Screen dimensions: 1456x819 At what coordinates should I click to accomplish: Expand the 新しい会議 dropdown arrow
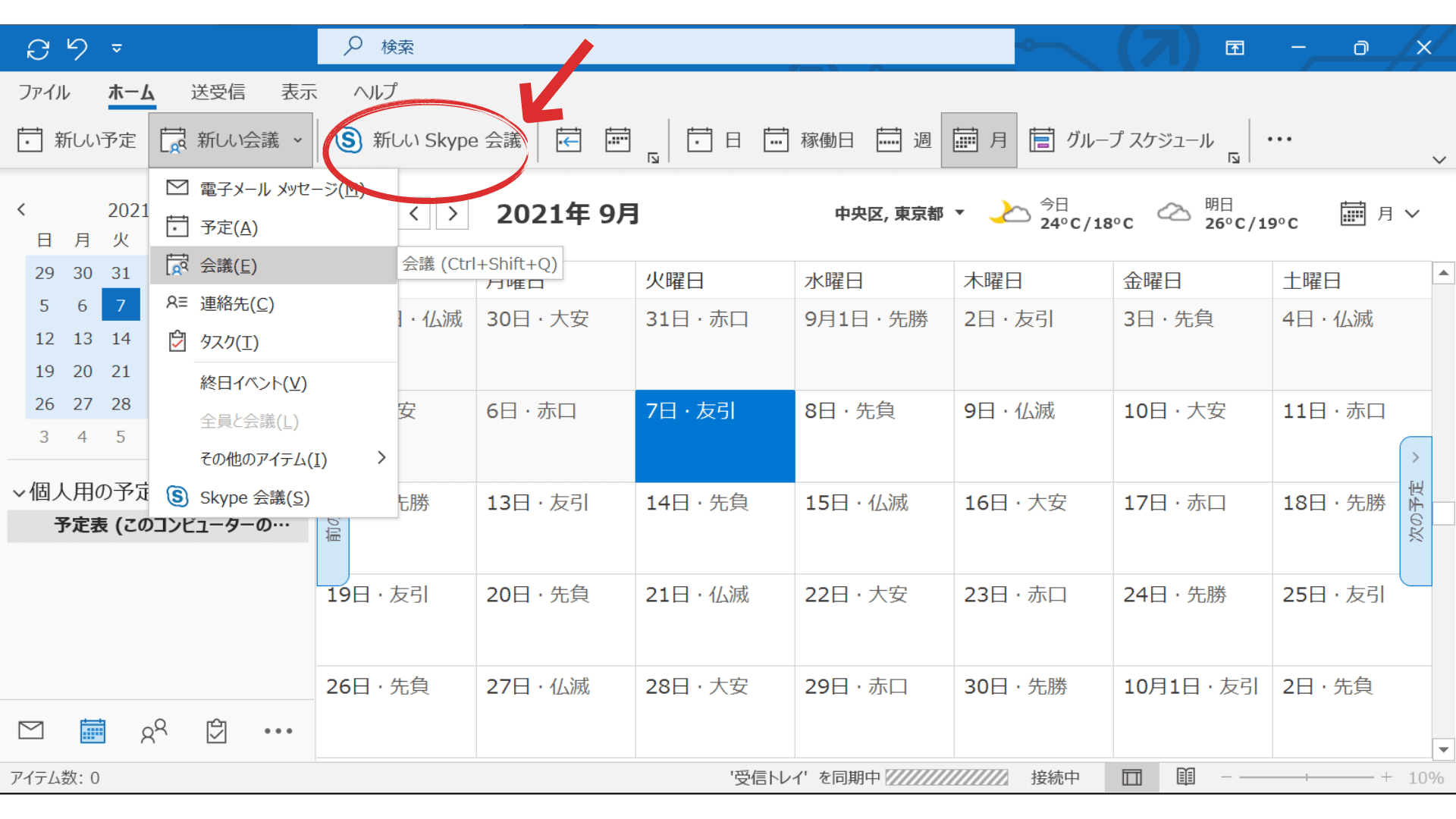(298, 140)
